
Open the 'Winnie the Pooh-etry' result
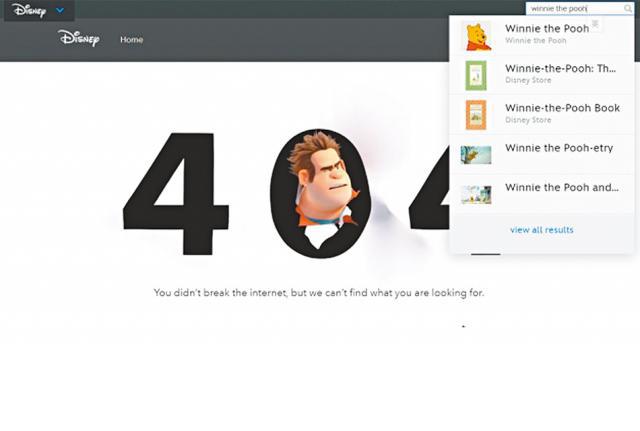pyautogui.click(x=542, y=154)
